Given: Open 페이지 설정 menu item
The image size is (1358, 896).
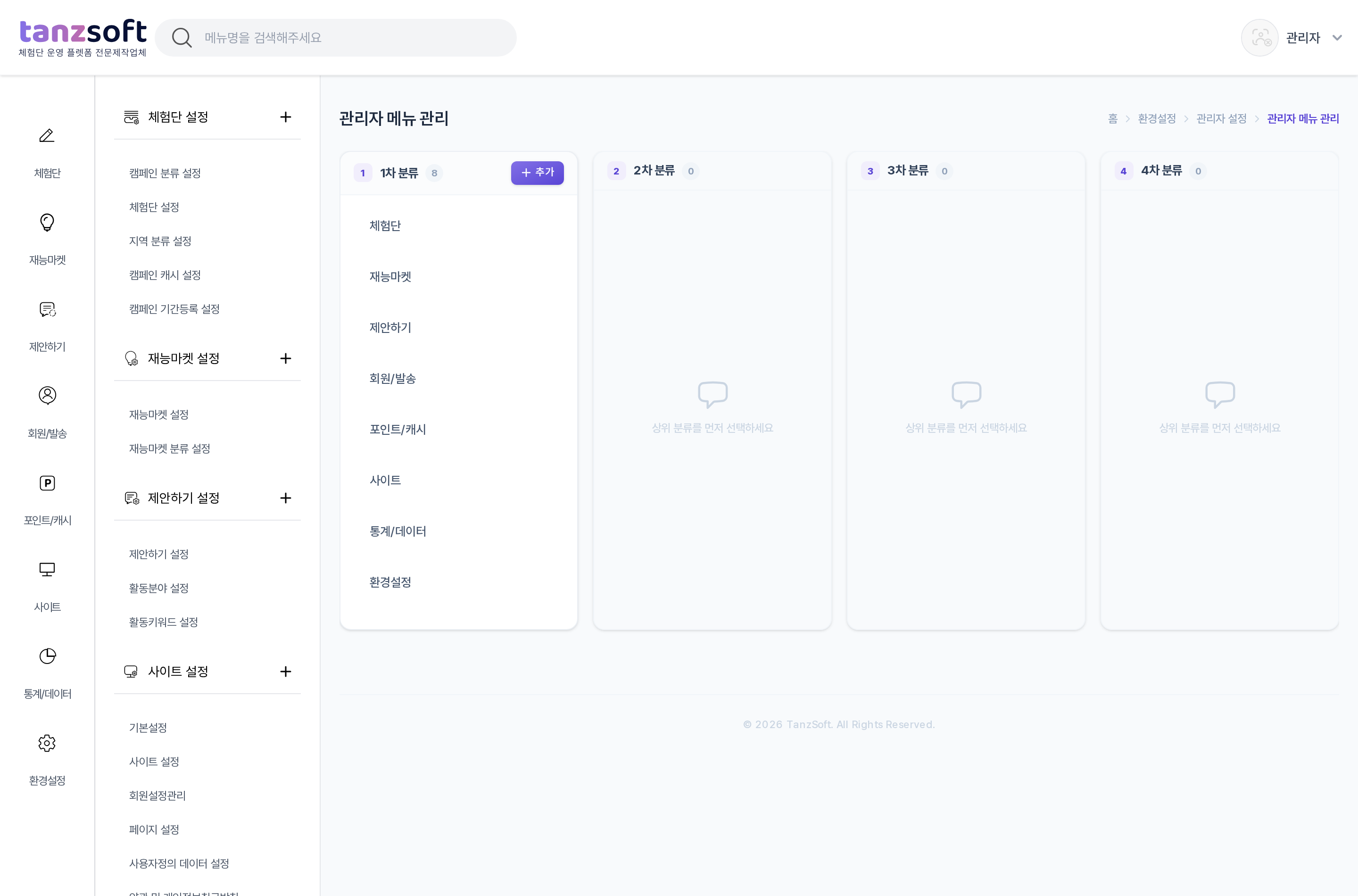Looking at the screenshot, I should (x=154, y=830).
